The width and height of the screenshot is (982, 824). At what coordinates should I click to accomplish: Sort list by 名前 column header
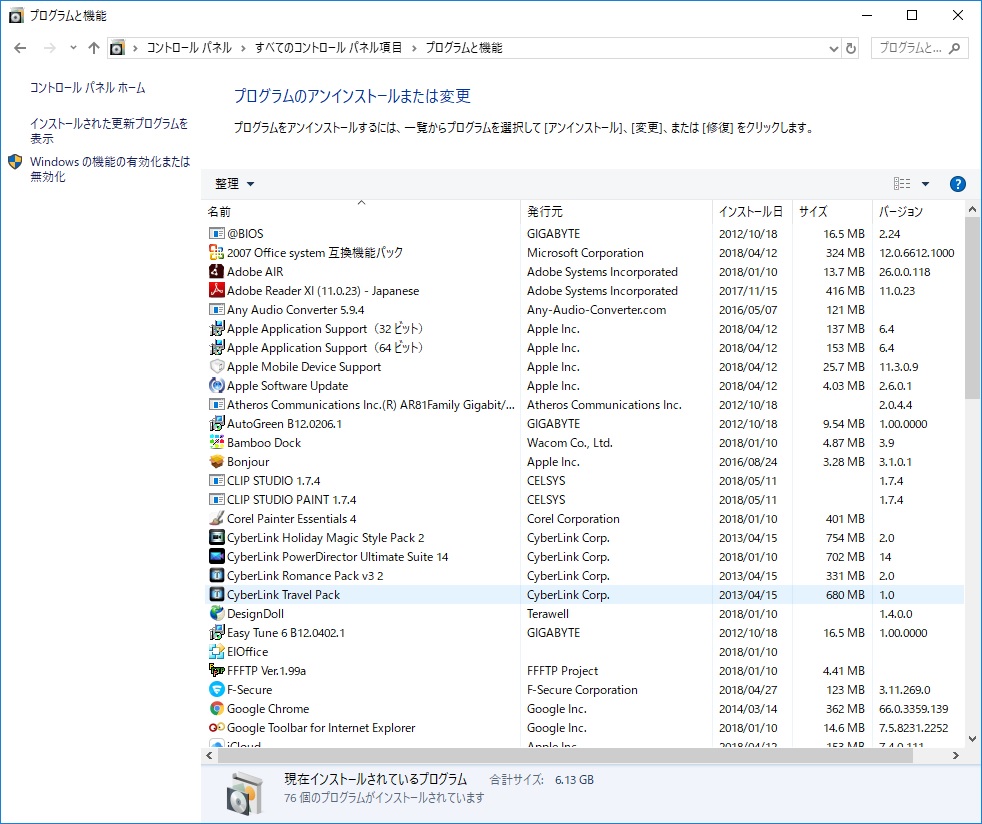tap(361, 212)
